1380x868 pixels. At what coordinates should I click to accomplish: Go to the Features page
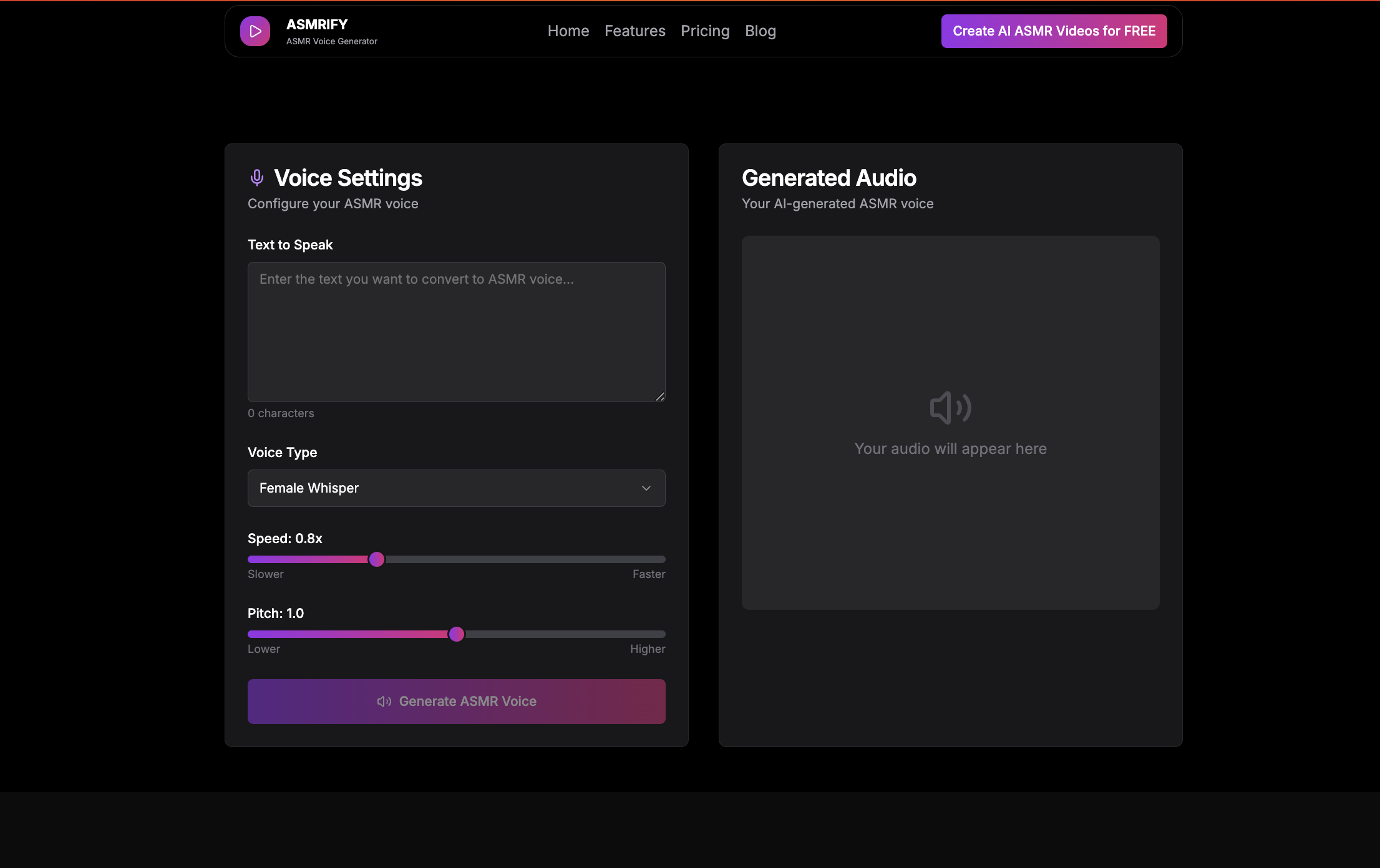coord(634,31)
